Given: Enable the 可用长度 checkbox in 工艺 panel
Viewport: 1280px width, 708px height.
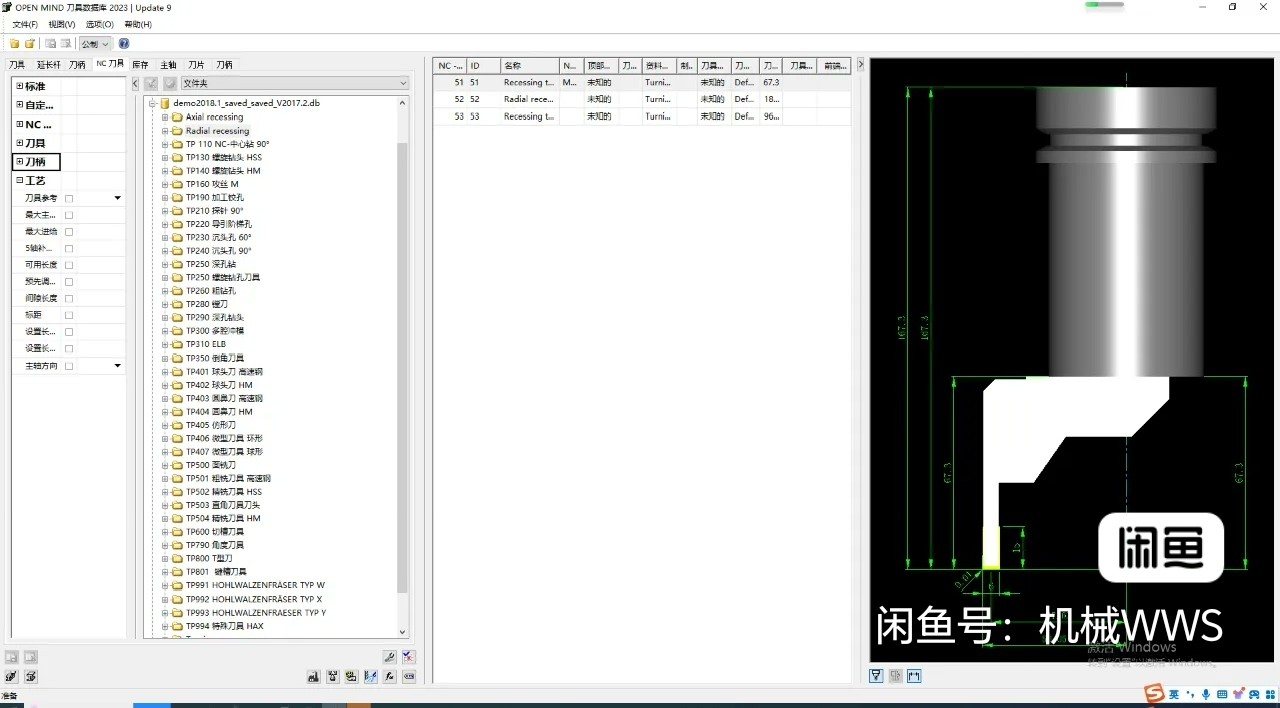Looking at the screenshot, I should [67, 264].
